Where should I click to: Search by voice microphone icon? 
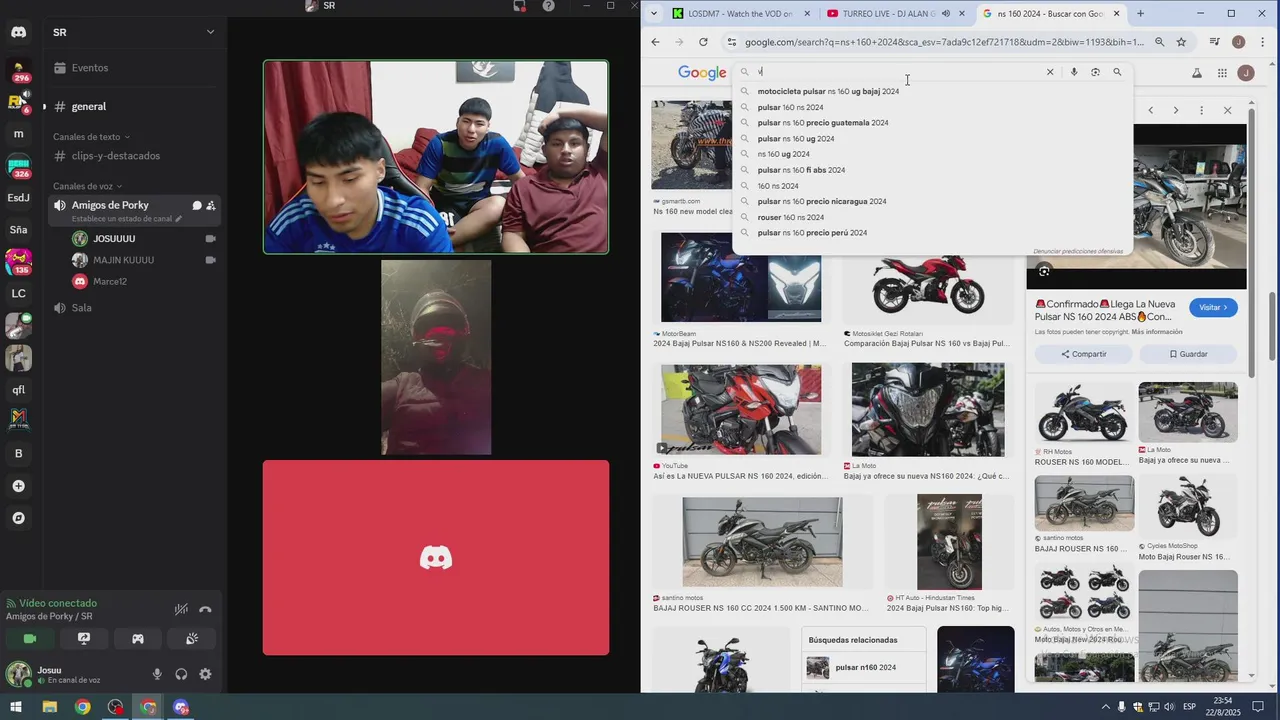pos(1074,72)
